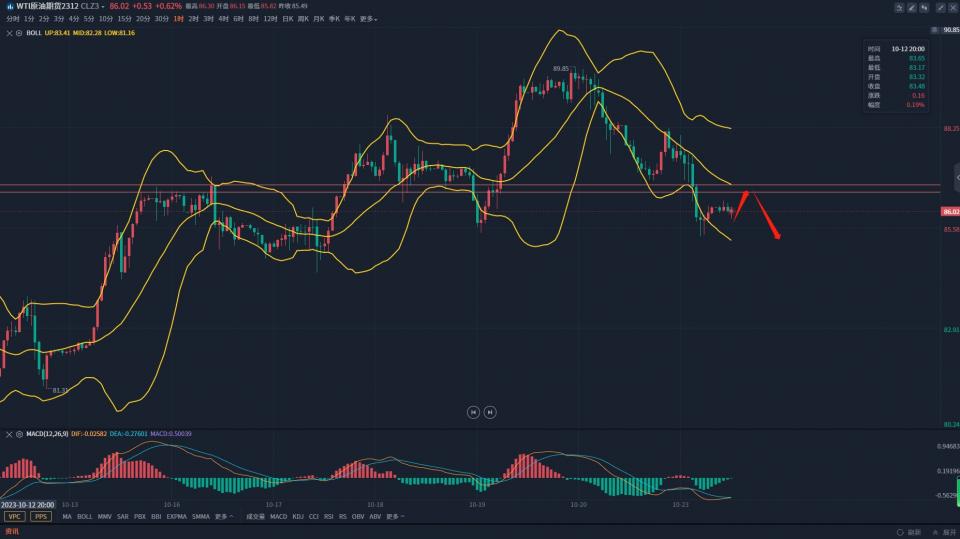Screen dimensions: 960x539
Task: Expand 更多 sub-indicators list after ABV
Action: tap(395, 517)
